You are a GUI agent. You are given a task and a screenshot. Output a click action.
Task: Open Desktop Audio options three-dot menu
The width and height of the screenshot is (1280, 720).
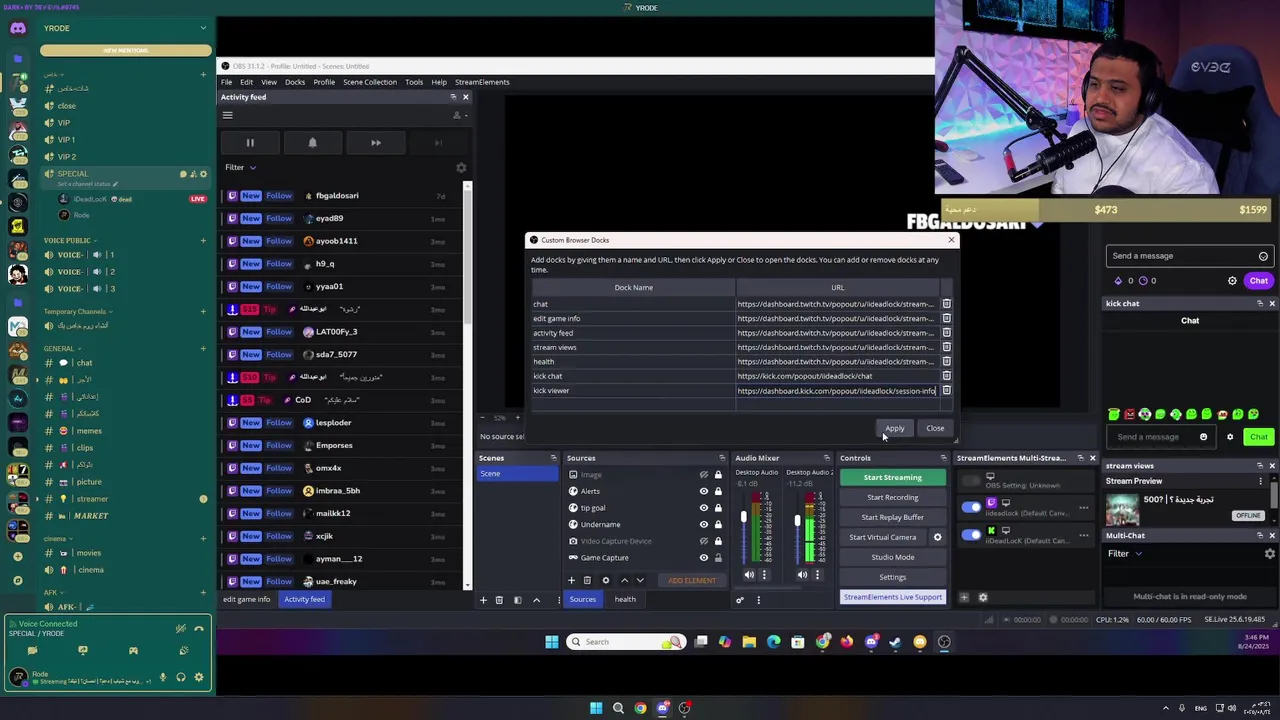764,575
